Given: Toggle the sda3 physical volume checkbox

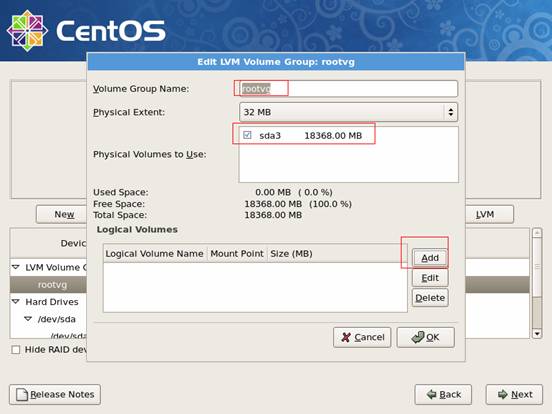Looking at the screenshot, I should (247, 135).
